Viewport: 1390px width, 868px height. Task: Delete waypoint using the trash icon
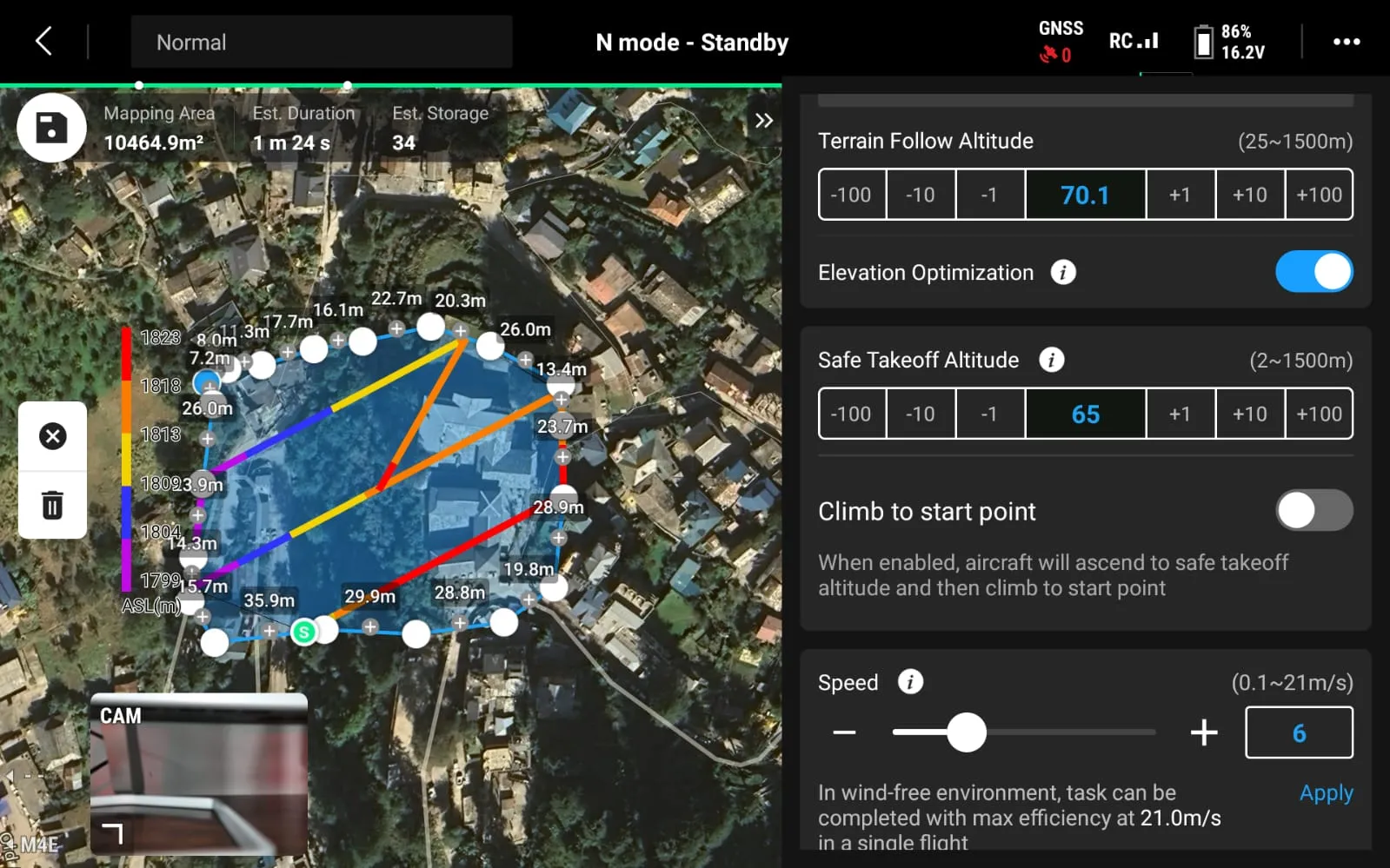pyautogui.click(x=52, y=505)
